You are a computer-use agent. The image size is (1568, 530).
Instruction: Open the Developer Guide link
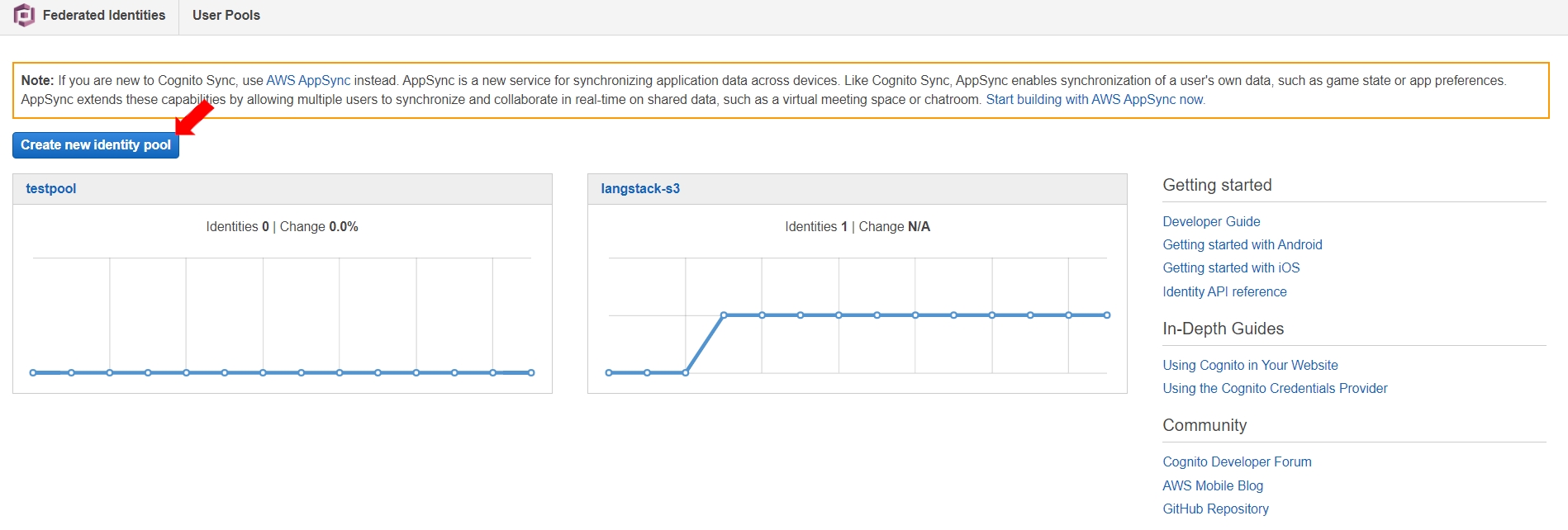1211,221
